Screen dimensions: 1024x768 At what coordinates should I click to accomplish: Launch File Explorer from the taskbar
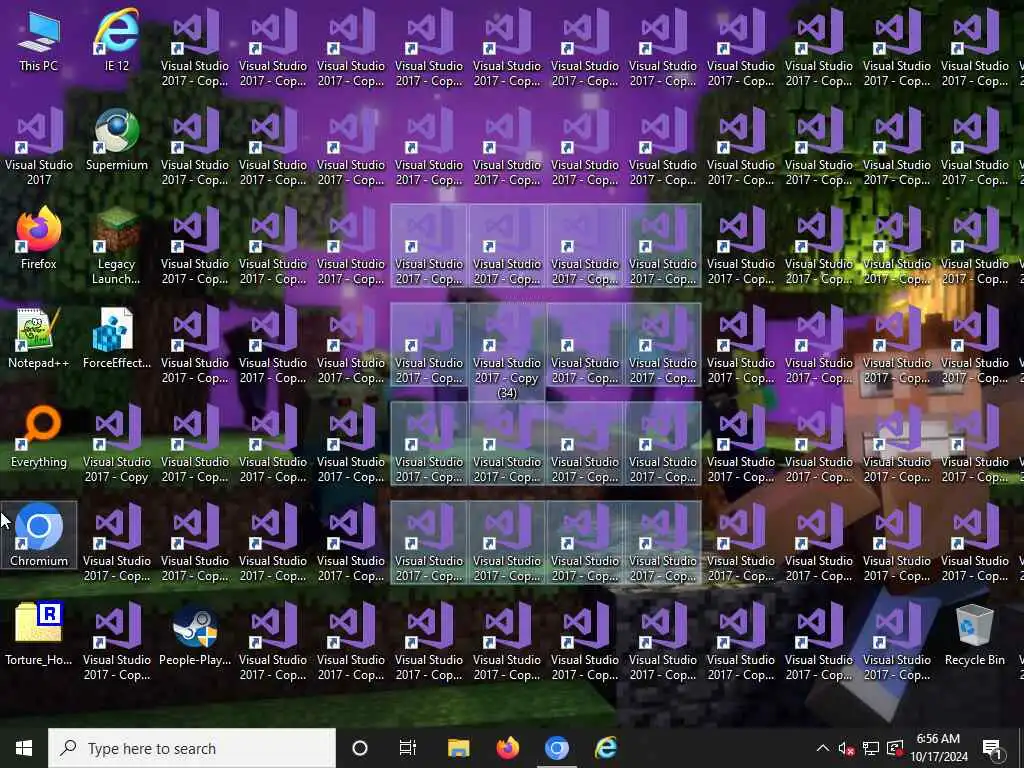(x=458, y=748)
